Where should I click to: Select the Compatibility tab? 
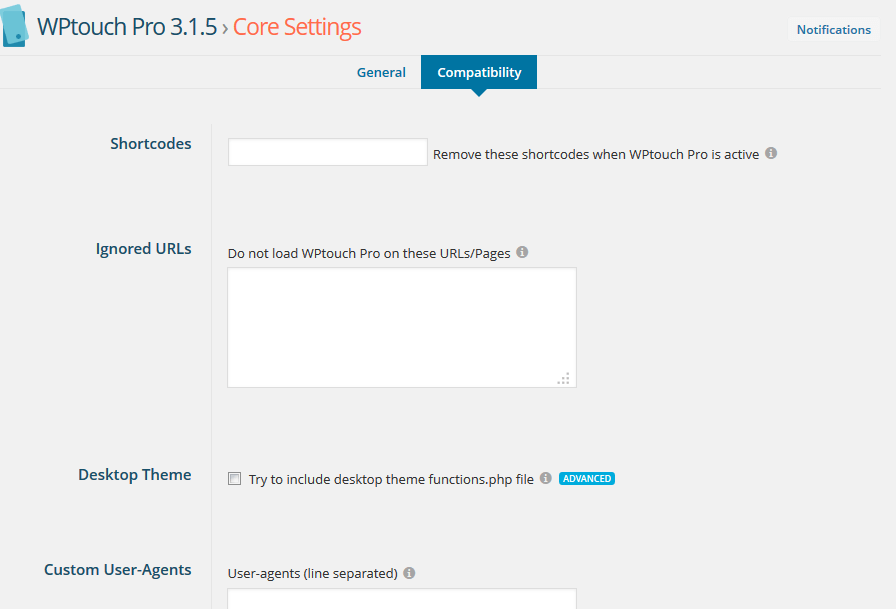tap(479, 73)
